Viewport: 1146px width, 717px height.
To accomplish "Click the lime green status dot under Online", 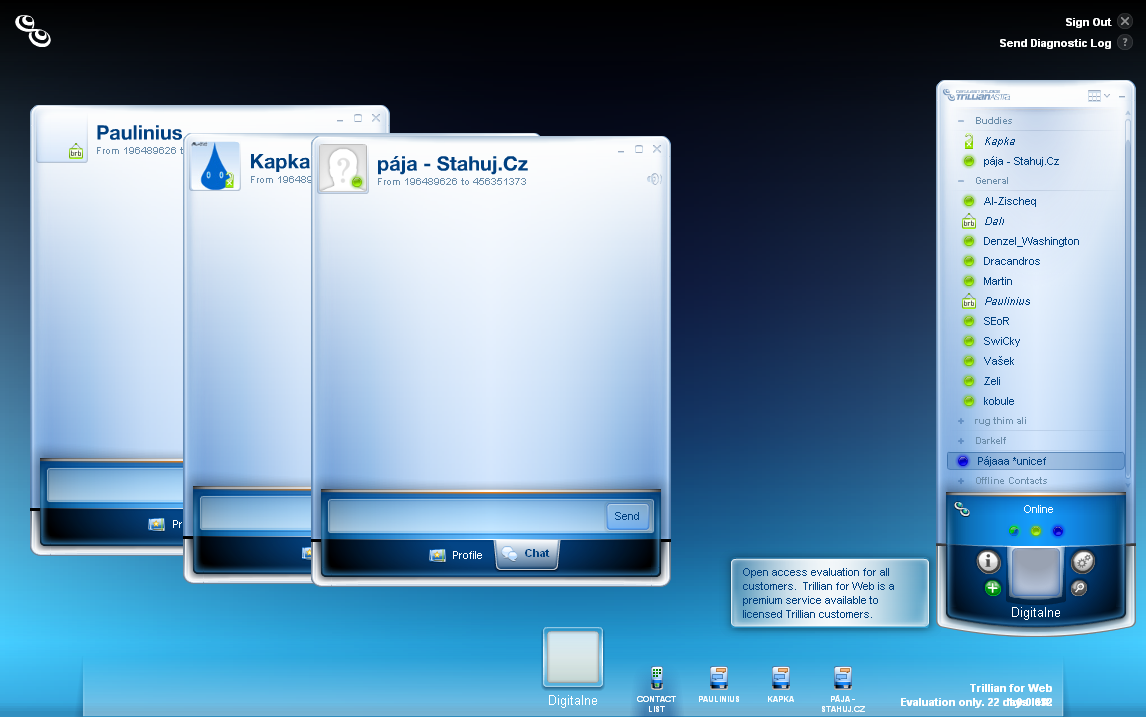I will pyautogui.click(x=1036, y=531).
